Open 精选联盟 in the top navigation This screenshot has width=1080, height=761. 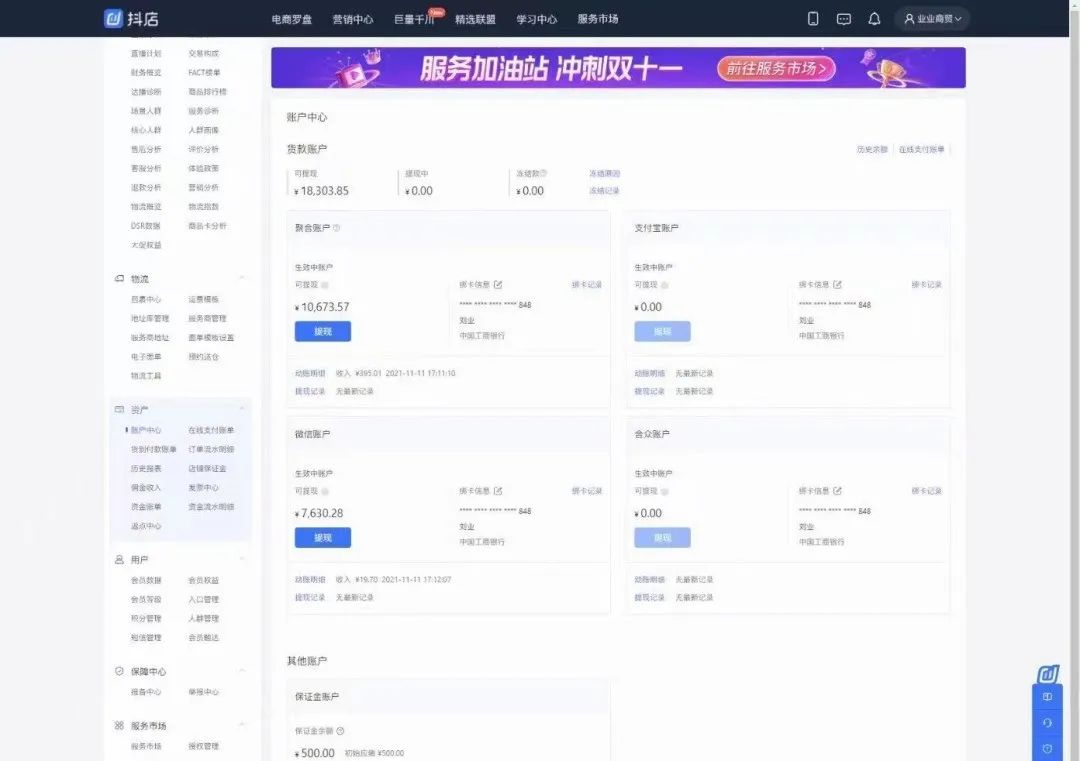coord(475,19)
